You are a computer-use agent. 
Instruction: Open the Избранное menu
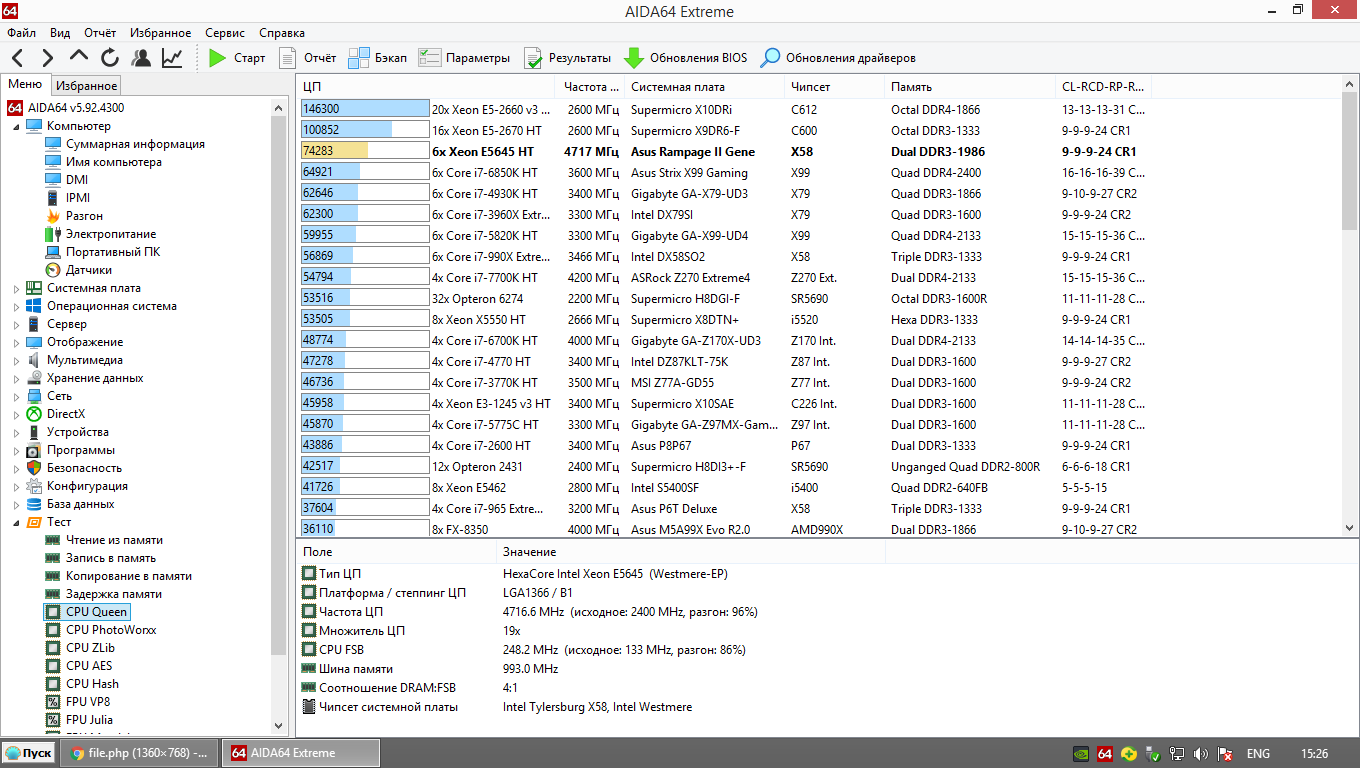[160, 33]
